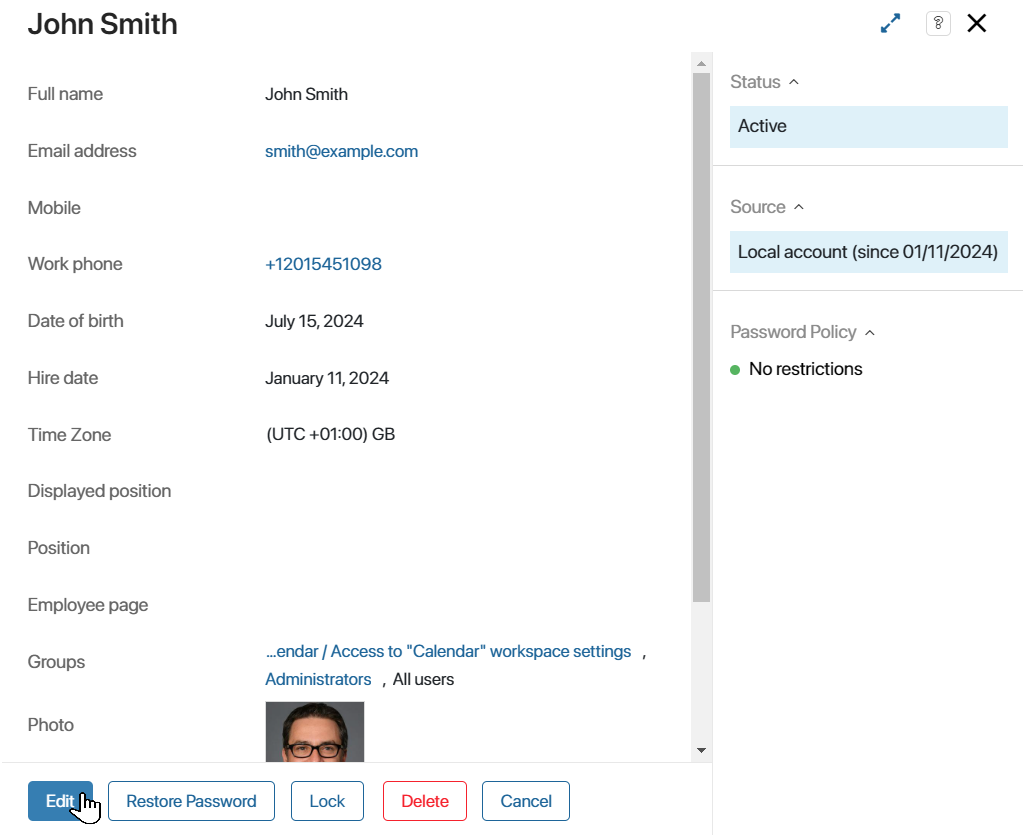Click the vertical scrollbar thumb

click(701, 337)
